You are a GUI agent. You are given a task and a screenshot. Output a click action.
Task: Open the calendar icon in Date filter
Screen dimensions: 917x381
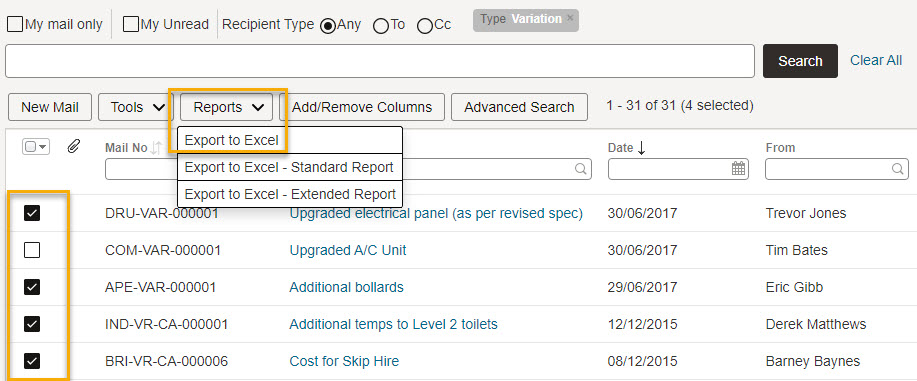pos(739,169)
